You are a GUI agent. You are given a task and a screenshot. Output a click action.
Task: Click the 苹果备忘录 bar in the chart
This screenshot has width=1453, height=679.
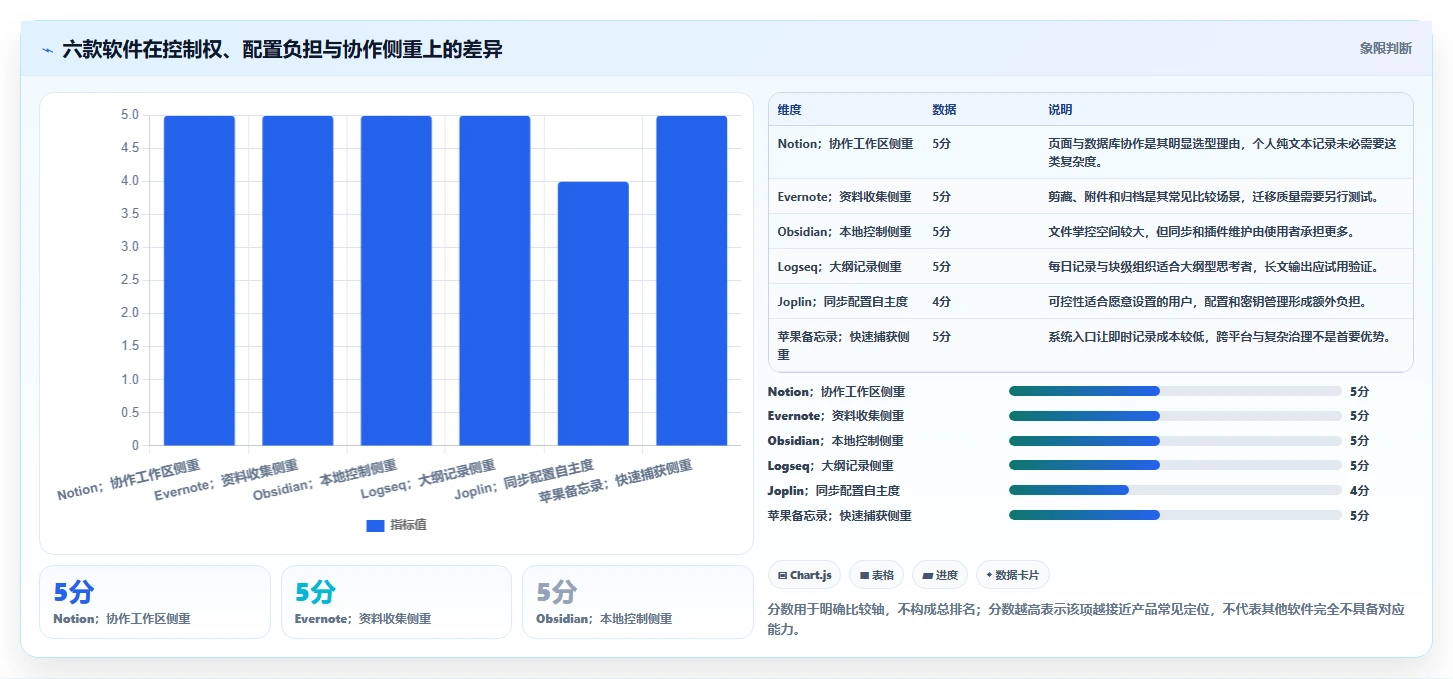click(691, 280)
